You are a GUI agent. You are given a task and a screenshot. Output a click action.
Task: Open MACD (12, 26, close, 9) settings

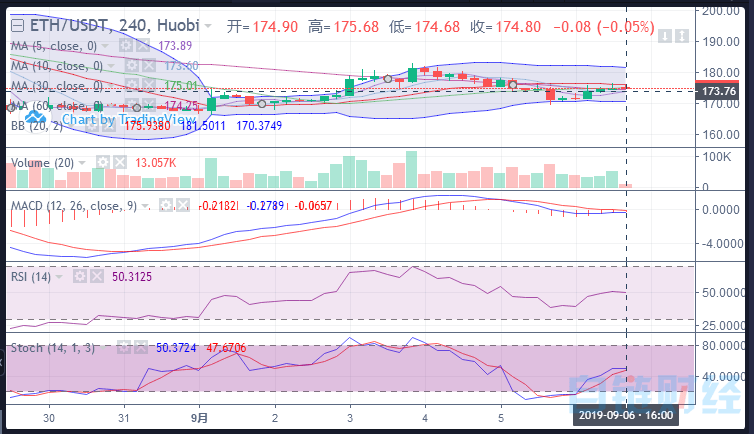tap(165, 206)
